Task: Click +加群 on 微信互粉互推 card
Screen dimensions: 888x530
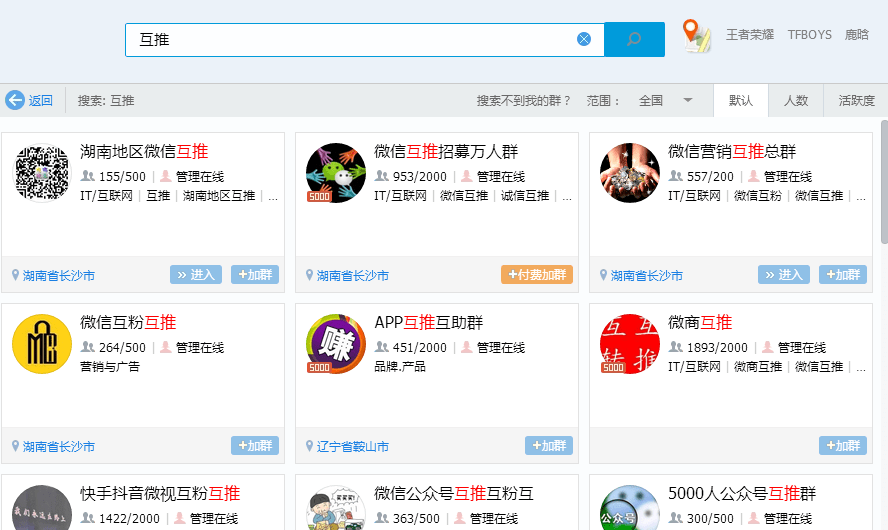Action: 255,446
